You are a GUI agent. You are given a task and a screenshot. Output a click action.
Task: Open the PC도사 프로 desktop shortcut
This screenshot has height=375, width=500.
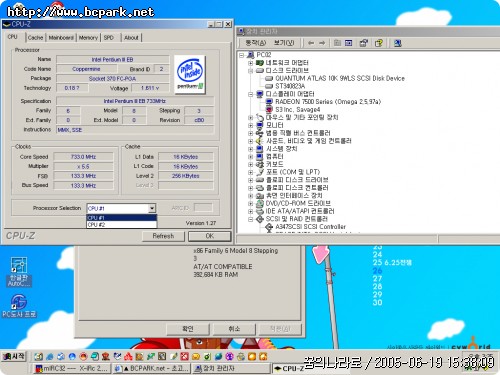[x=19, y=305]
